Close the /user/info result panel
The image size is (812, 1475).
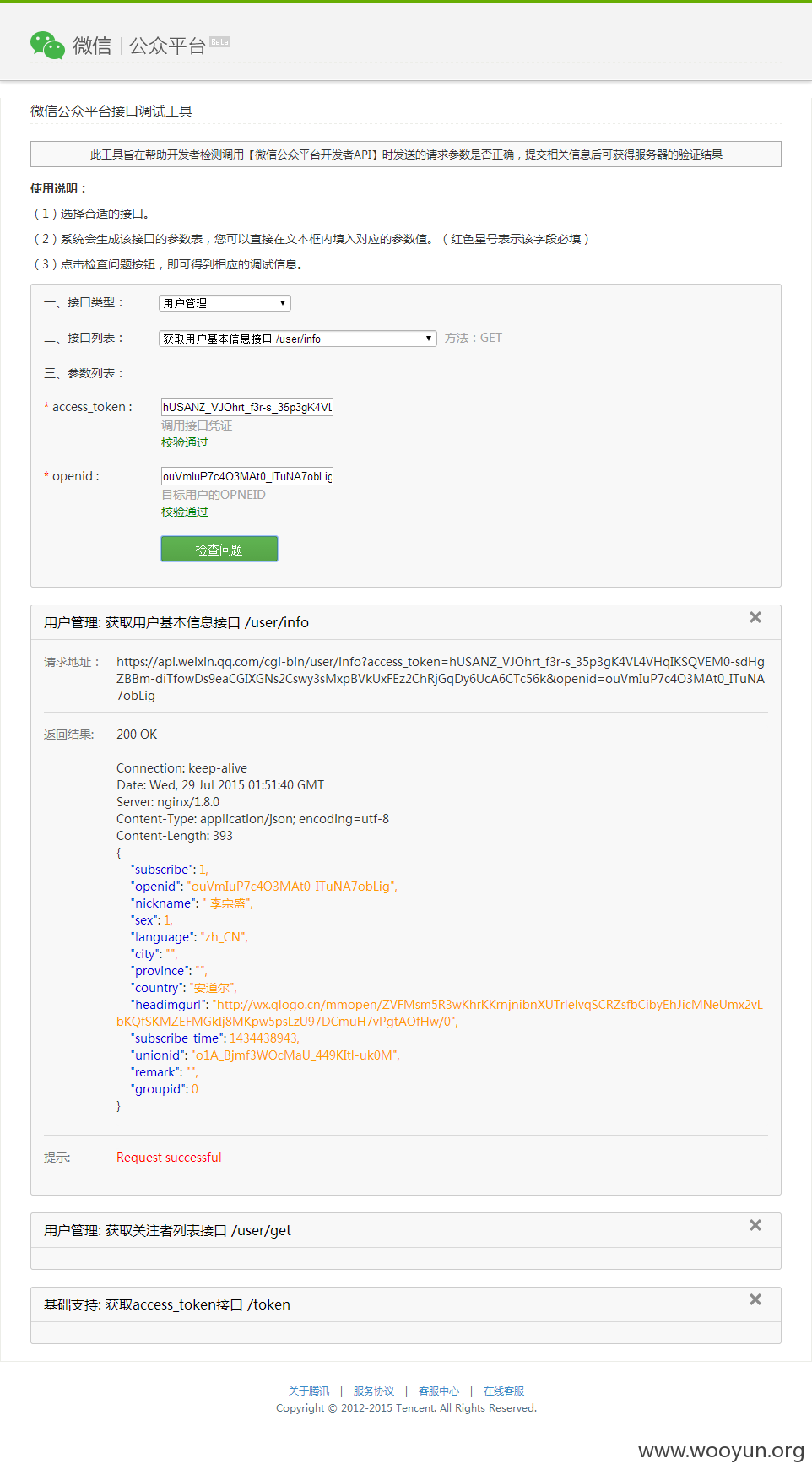point(755,617)
